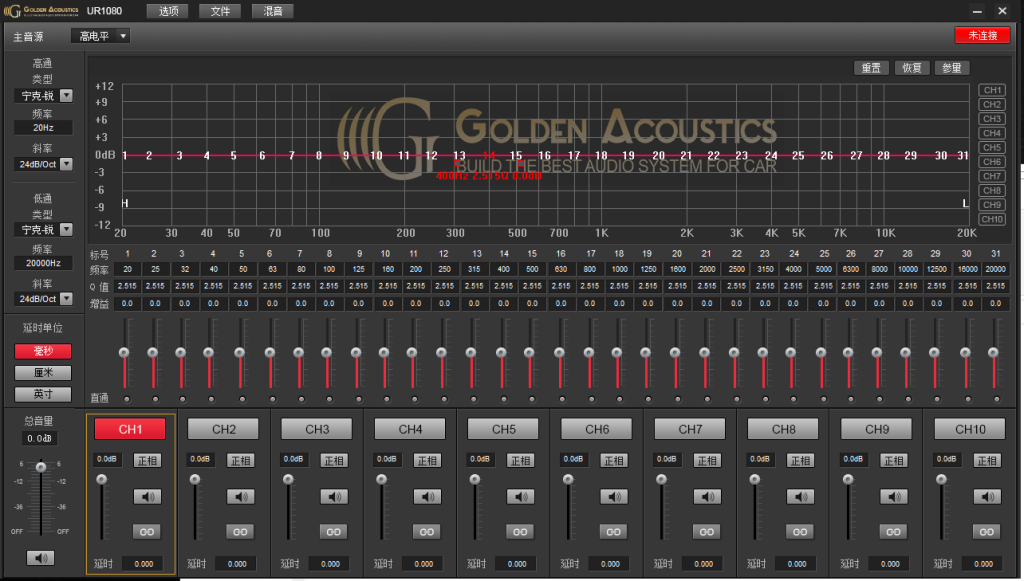This screenshot has height=581, width=1024.
Task: Click the Golden Acoustics logo in title bar
Action: 41,10
